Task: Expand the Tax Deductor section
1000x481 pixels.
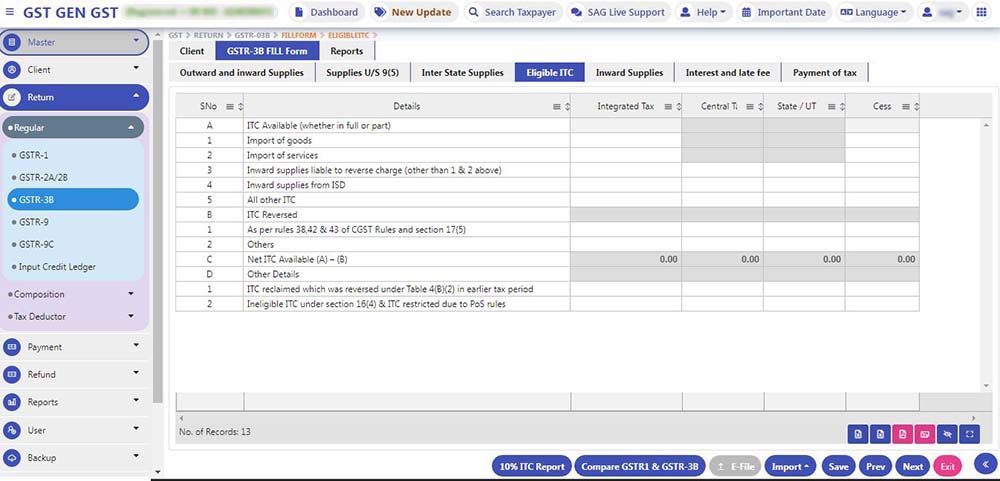Action: tap(130, 316)
